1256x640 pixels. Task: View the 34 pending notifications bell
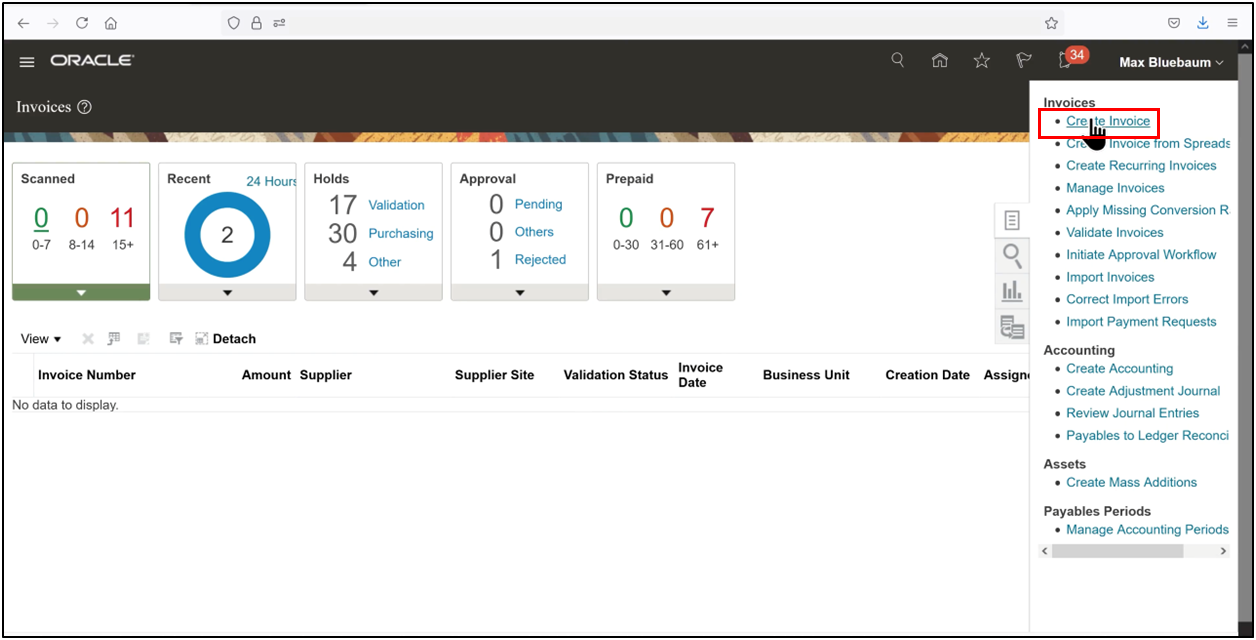(x=1063, y=60)
